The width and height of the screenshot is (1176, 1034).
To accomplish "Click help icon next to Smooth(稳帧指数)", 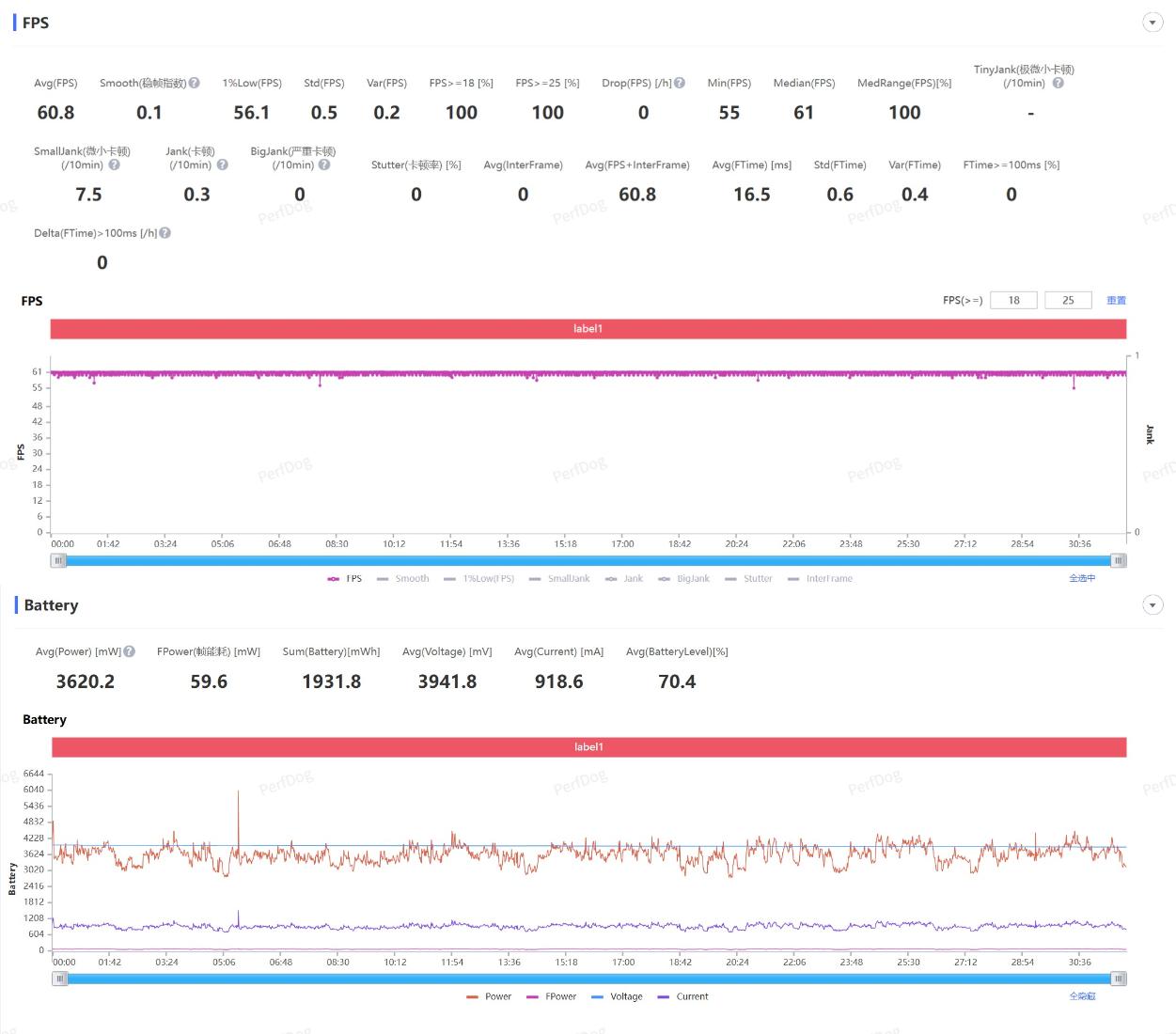I will click(195, 83).
